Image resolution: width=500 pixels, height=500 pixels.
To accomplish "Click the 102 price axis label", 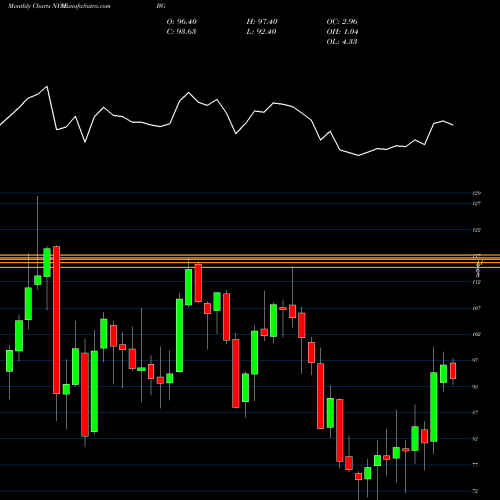I will 477,334.
